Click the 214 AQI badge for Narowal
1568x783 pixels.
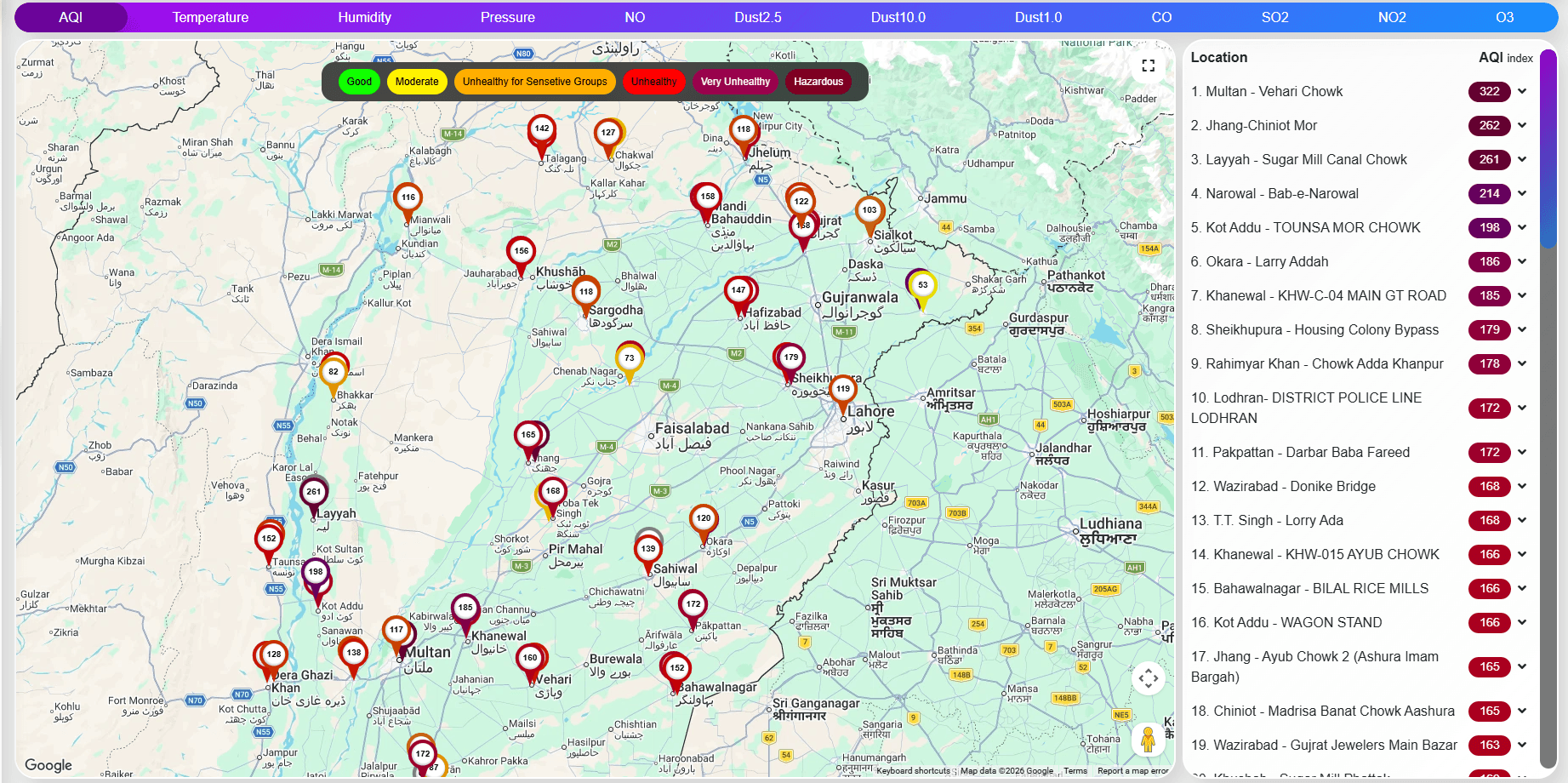1489,193
